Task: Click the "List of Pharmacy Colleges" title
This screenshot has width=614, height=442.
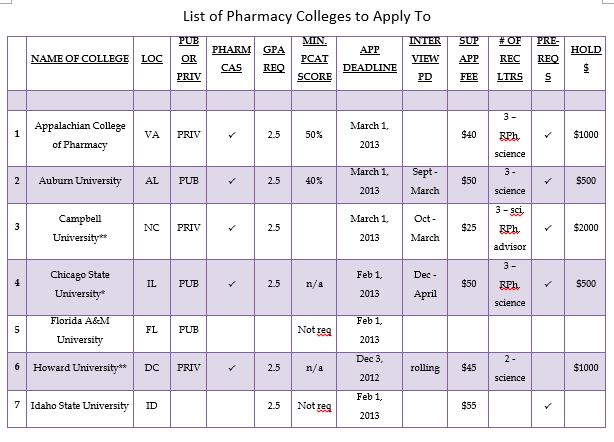Action: tap(305, 16)
